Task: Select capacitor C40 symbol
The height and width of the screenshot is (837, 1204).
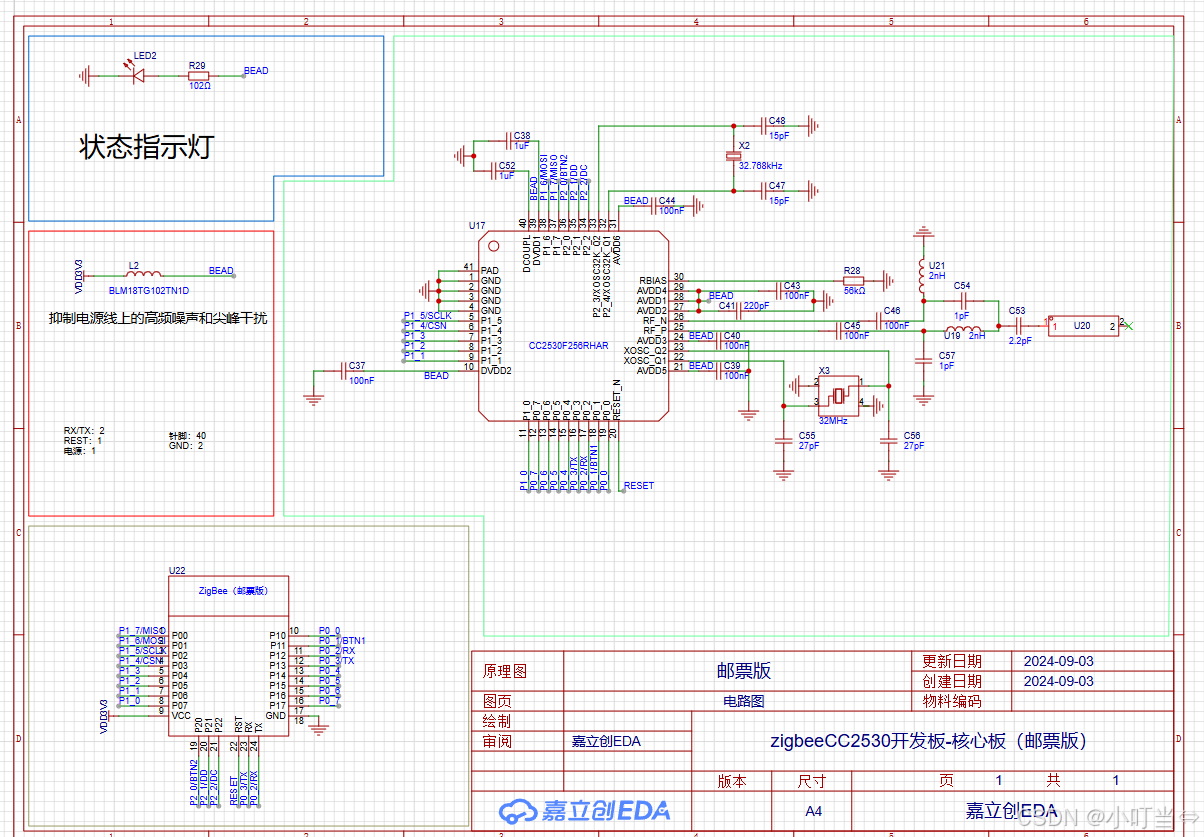Action: pos(720,340)
